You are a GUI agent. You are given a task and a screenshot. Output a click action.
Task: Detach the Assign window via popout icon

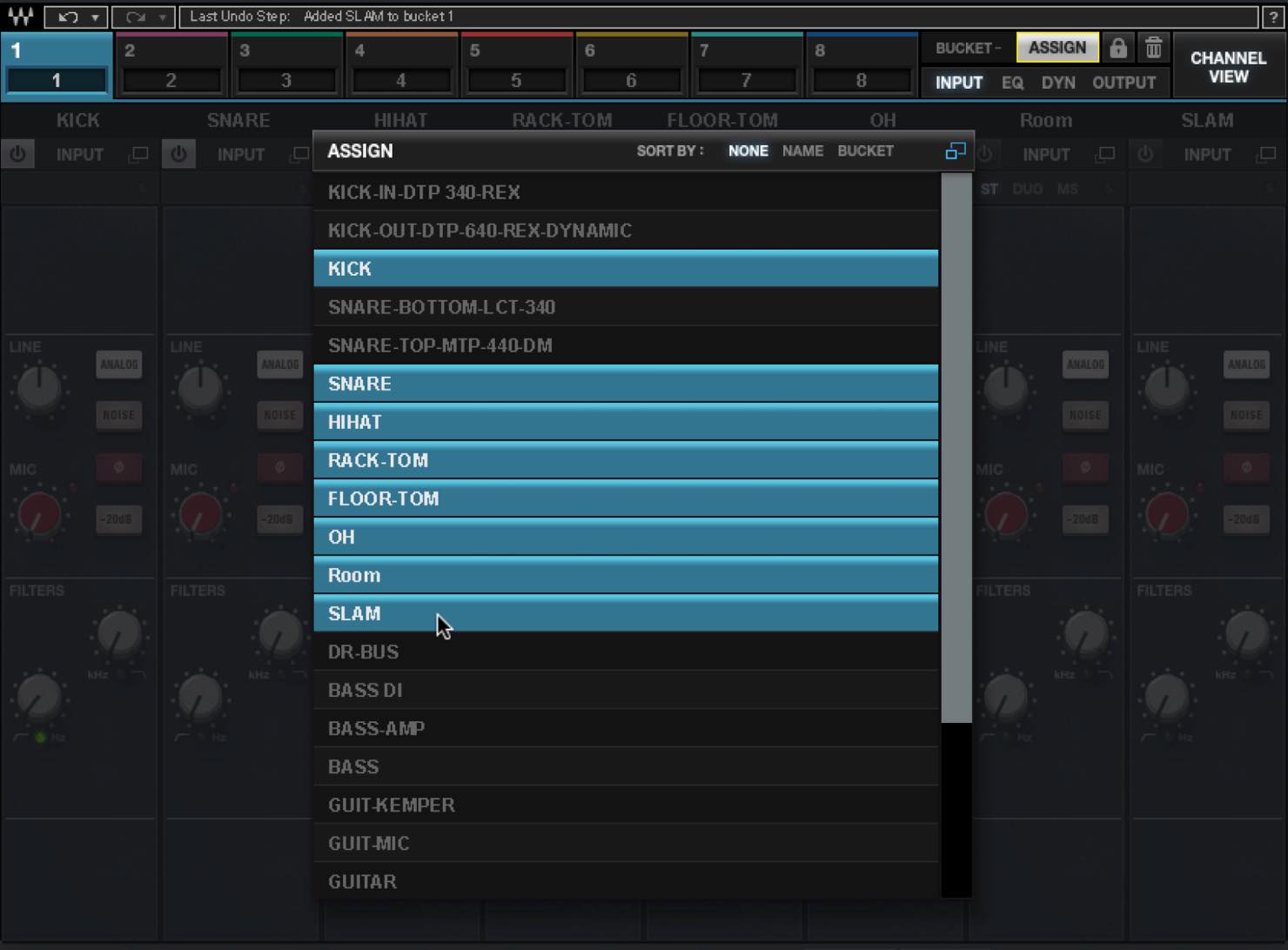(955, 151)
